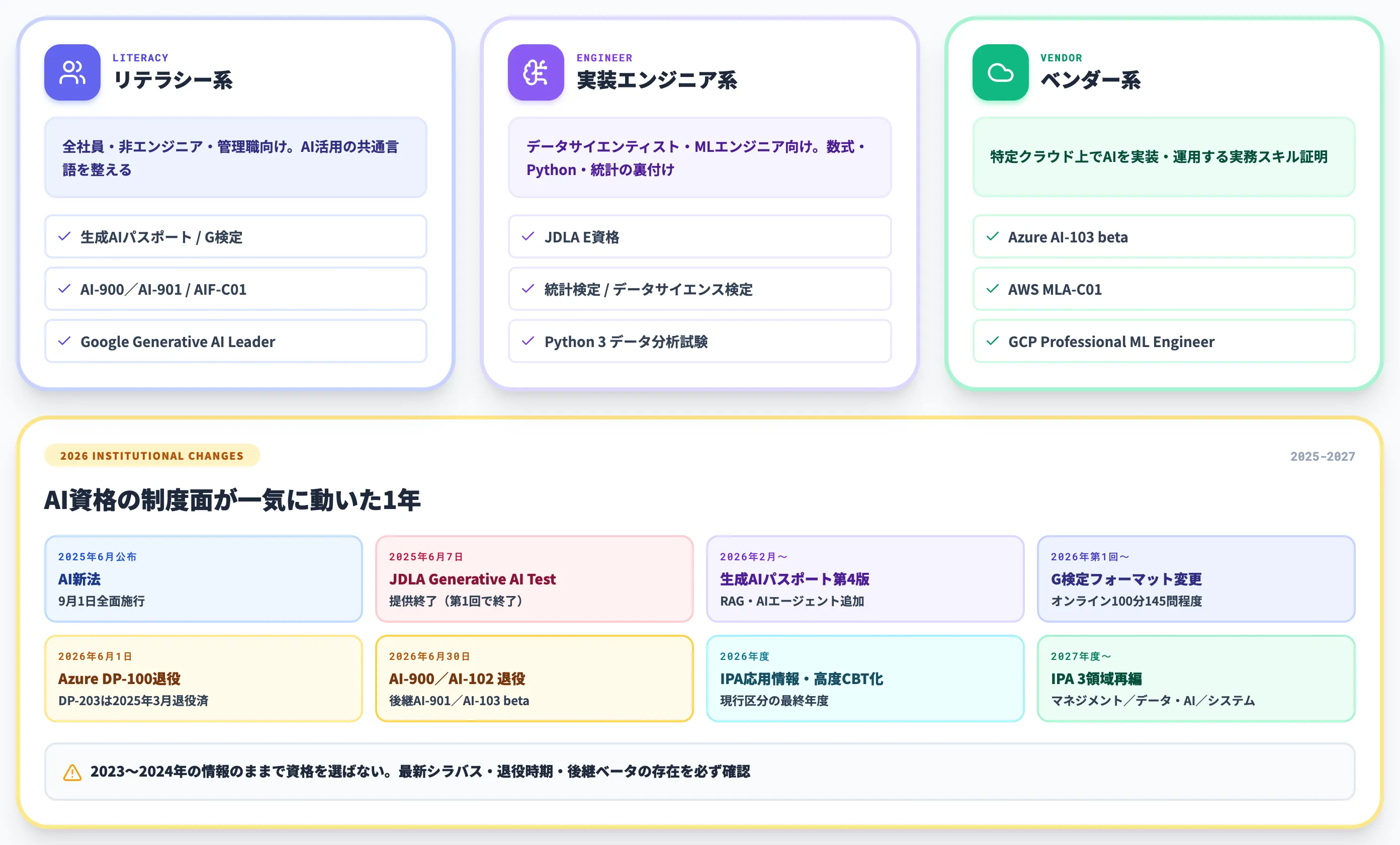Click the IPA 3領域再編 title
This screenshot has width=1400, height=845.
click(x=1096, y=679)
